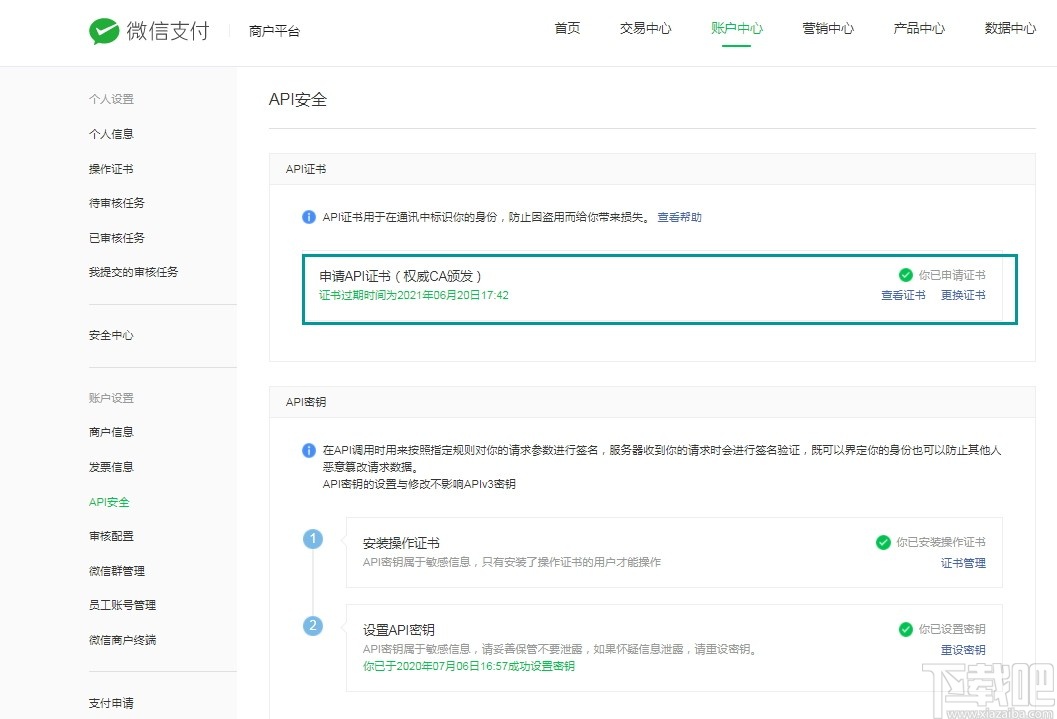Select API安全 in the sidebar

108,501
